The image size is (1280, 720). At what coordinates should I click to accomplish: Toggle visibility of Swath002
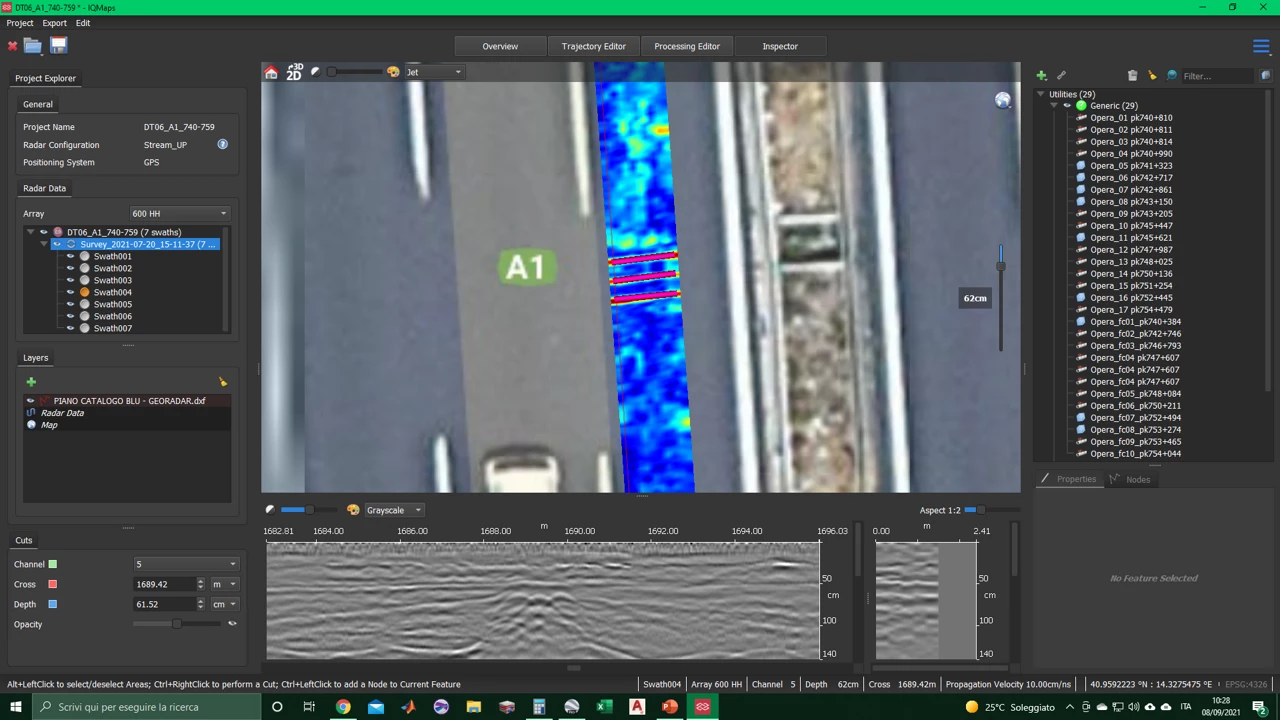70,268
